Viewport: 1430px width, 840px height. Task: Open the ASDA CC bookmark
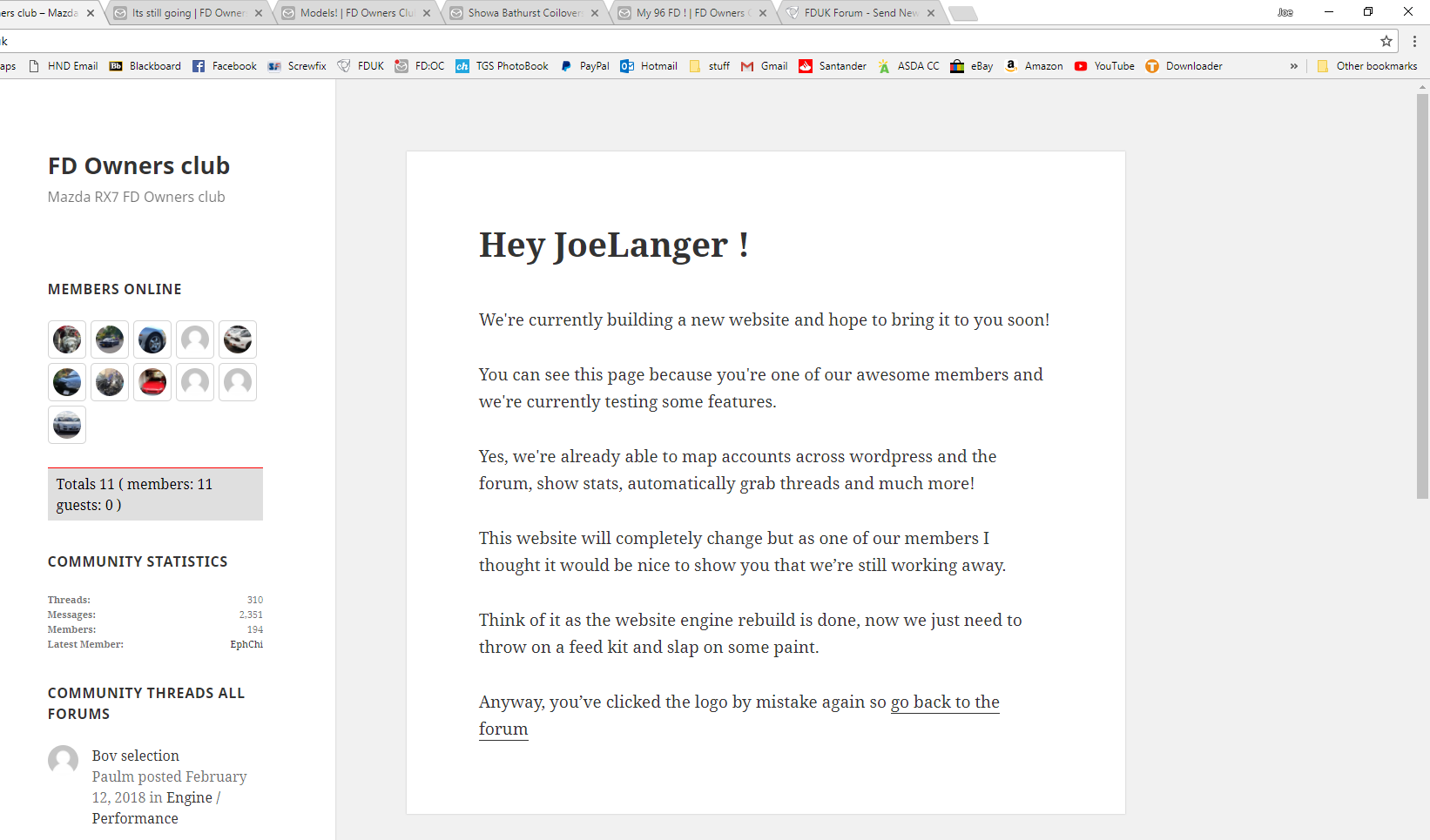[908, 66]
